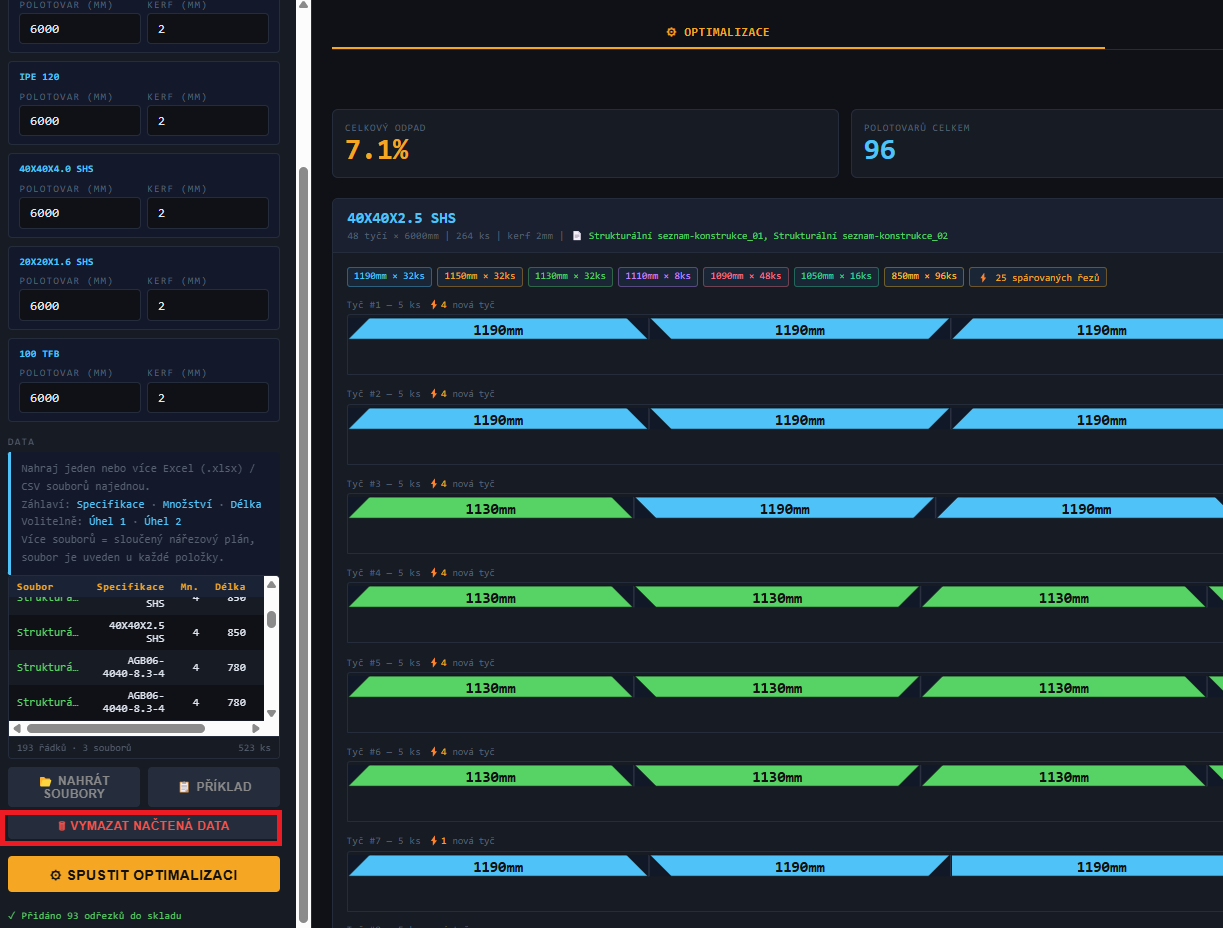Click the clipboard icon on Příklad button

pyautogui.click(x=183, y=787)
